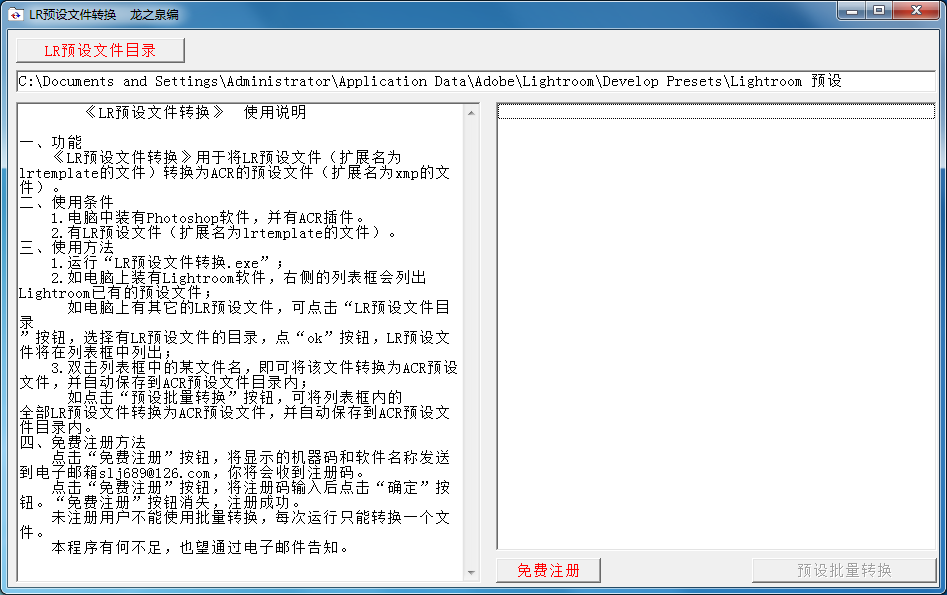Viewport: 947px width, 595px height.
Task: Click the heading 《LR预设文件转换》 使用说明
Action: (194, 112)
